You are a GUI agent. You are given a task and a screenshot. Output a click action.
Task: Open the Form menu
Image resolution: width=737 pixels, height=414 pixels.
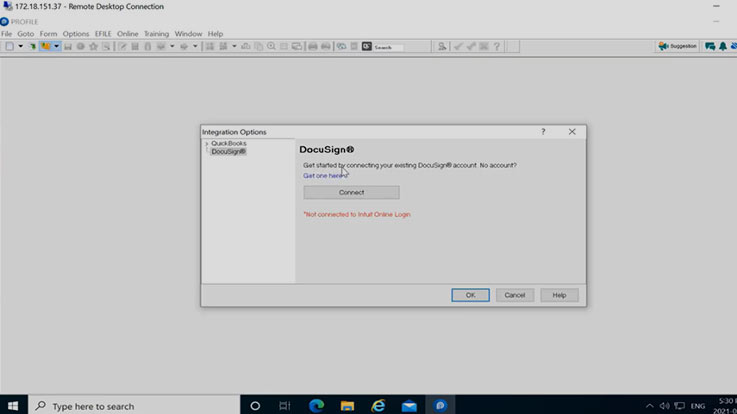point(48,34)
